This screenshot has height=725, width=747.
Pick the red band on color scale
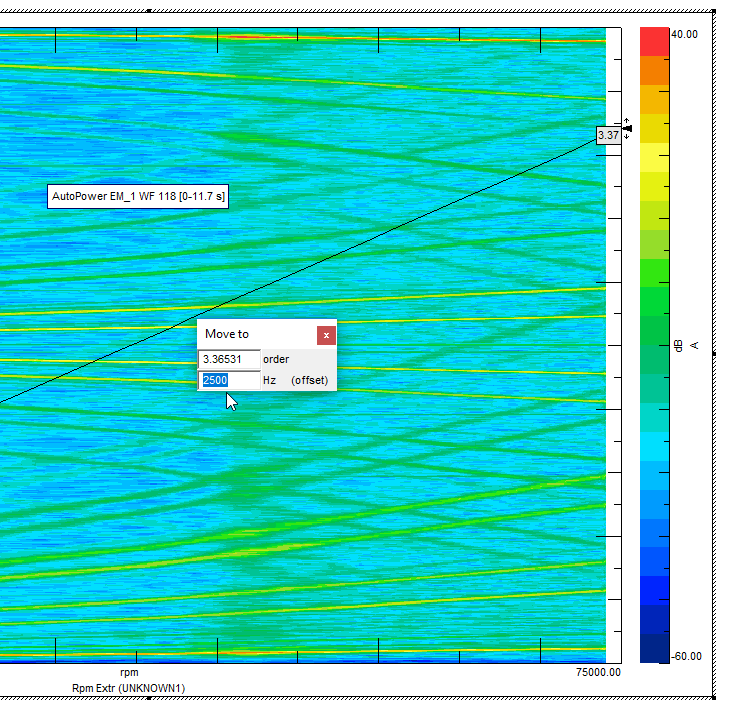pyautogui.click(x=655, y=42)
